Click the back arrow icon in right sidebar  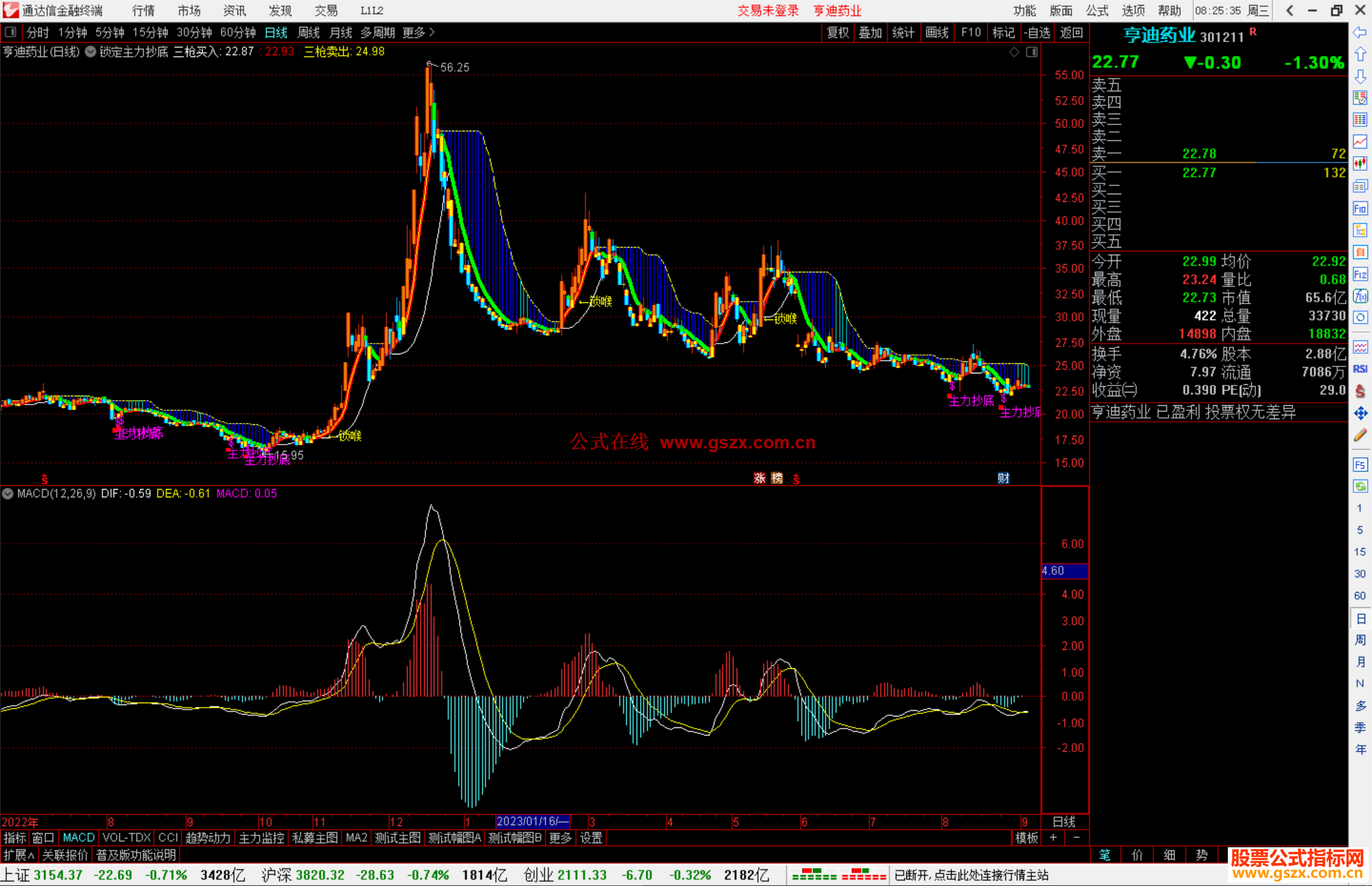1360,32
